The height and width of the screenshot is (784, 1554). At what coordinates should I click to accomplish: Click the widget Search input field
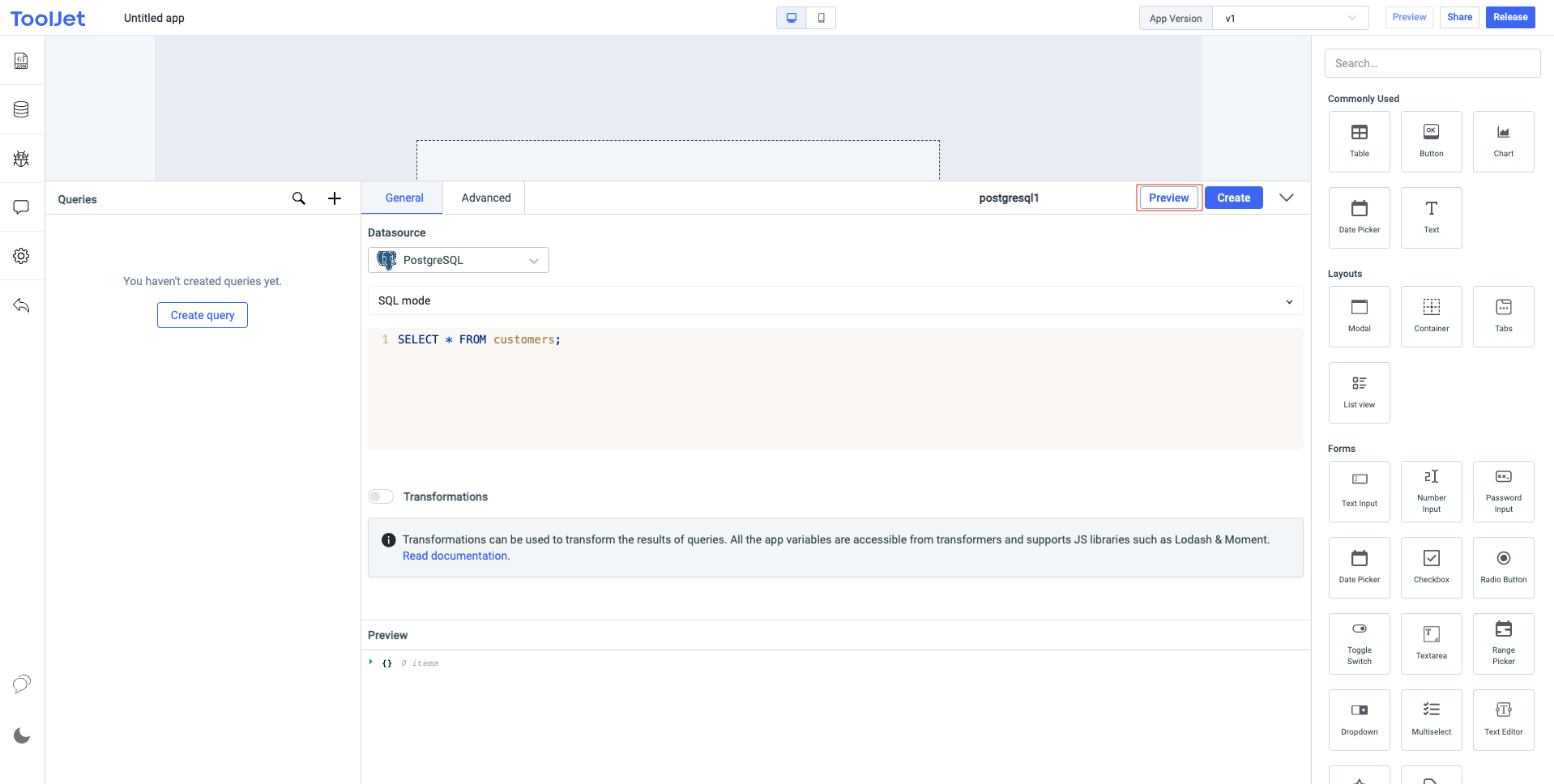pyautogui.click(x=1432, y=63)
